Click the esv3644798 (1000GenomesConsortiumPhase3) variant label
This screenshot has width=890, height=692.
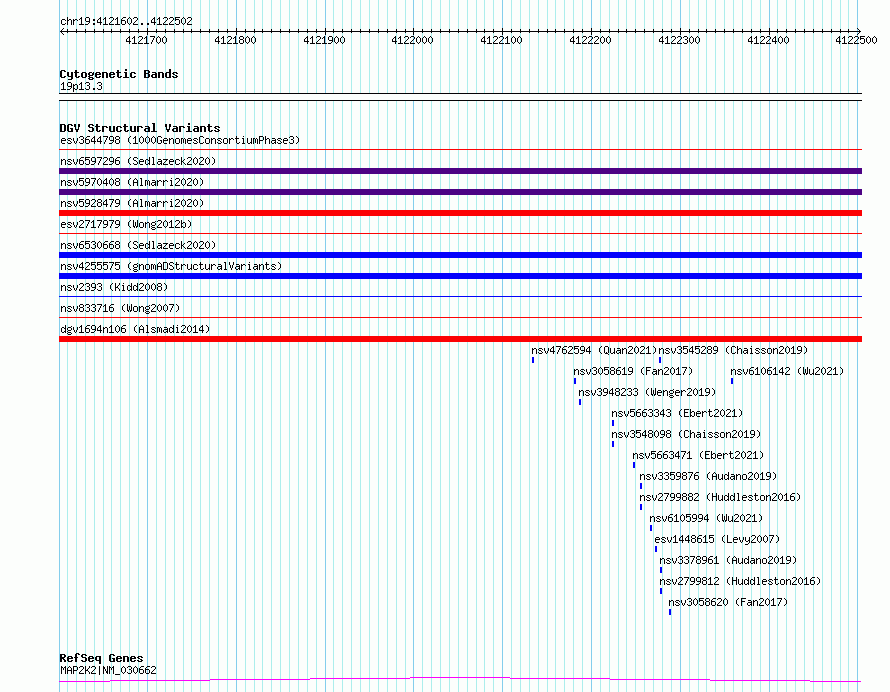pos(180,140)
